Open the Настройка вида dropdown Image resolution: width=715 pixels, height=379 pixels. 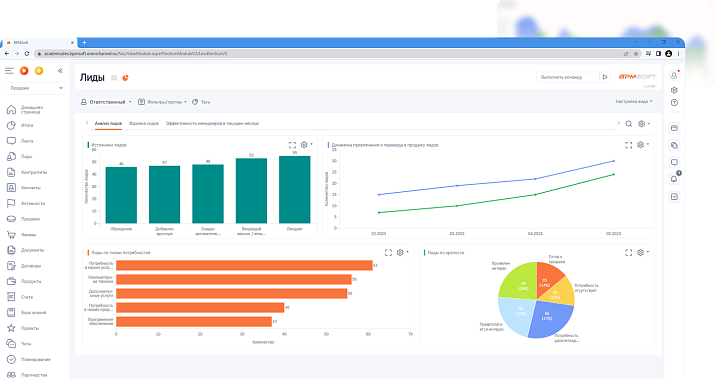[x=634, y=102]
